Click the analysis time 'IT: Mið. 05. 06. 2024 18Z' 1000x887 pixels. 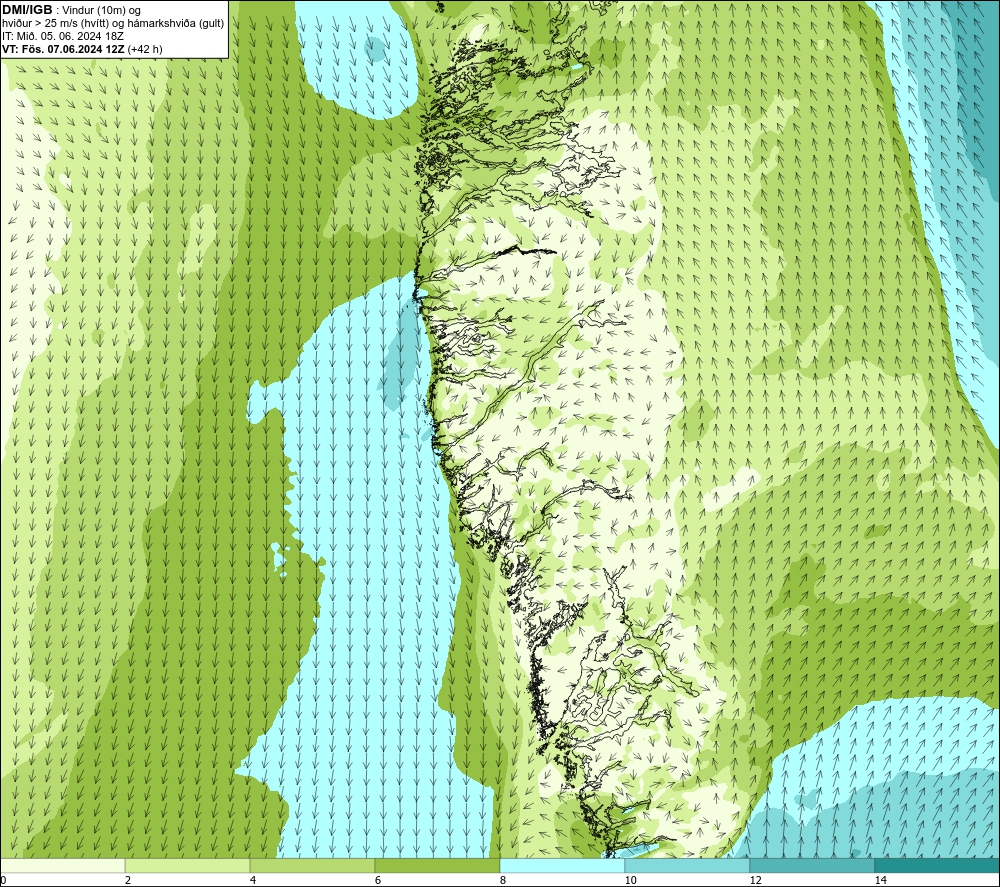click(x=62, y=36)
